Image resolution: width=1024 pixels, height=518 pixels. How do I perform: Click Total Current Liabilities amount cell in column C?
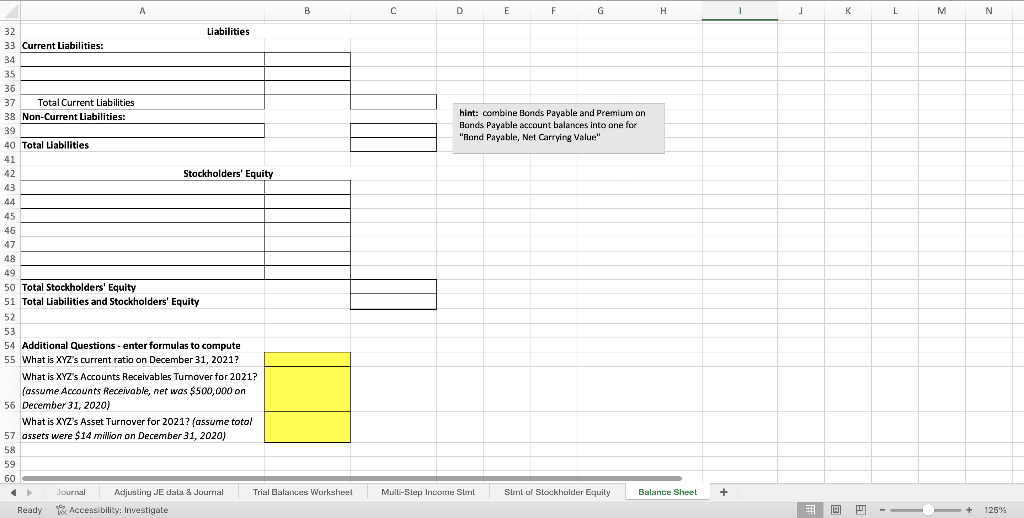393,103
